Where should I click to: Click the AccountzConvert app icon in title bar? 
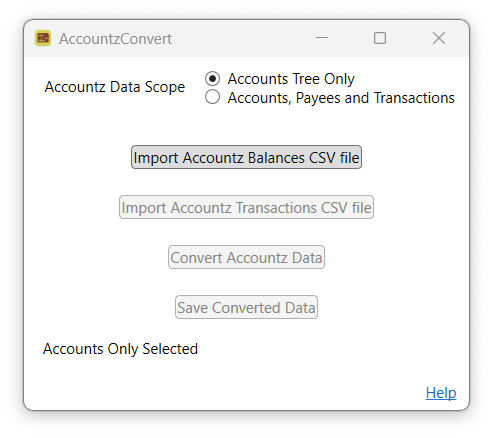click(x=43, y=38)
